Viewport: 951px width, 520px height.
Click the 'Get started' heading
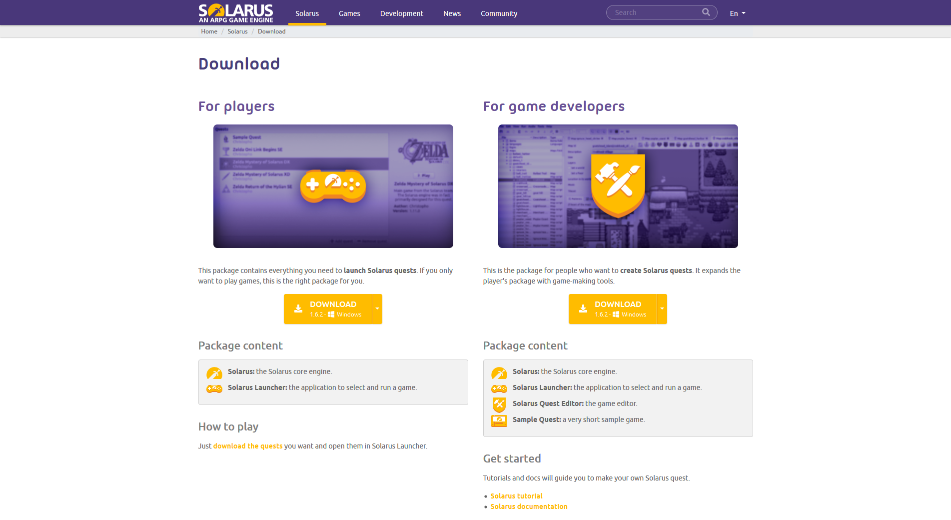pyautogui.click(x=512, y=459)
